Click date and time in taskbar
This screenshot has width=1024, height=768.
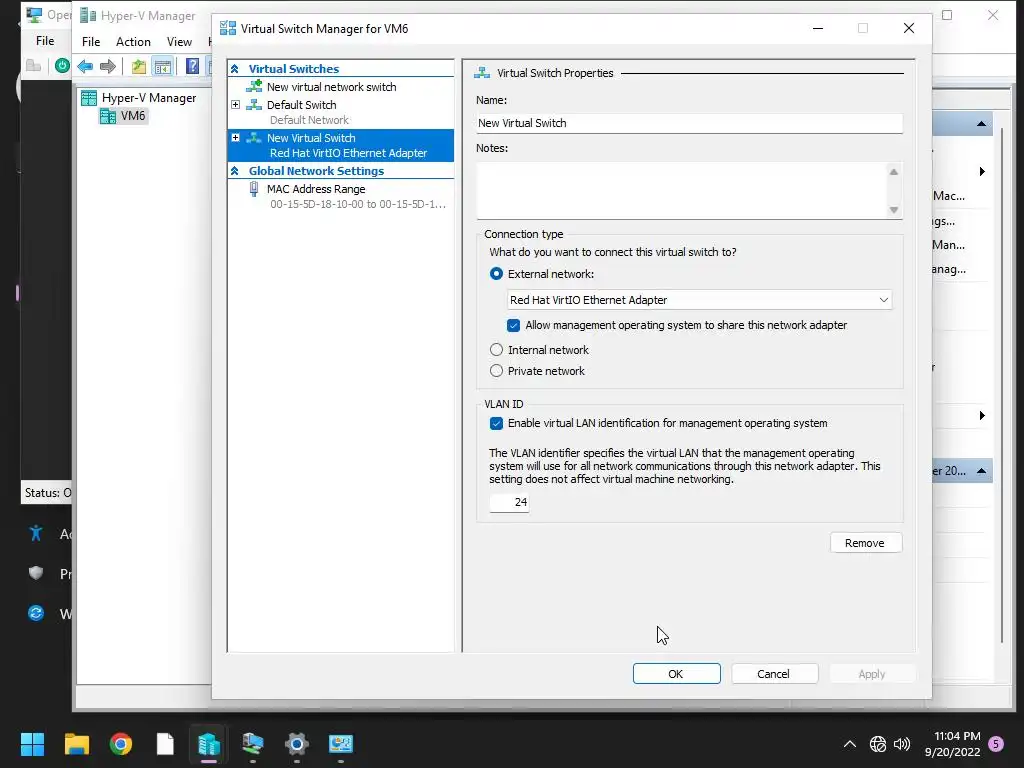tap(953, 744)
